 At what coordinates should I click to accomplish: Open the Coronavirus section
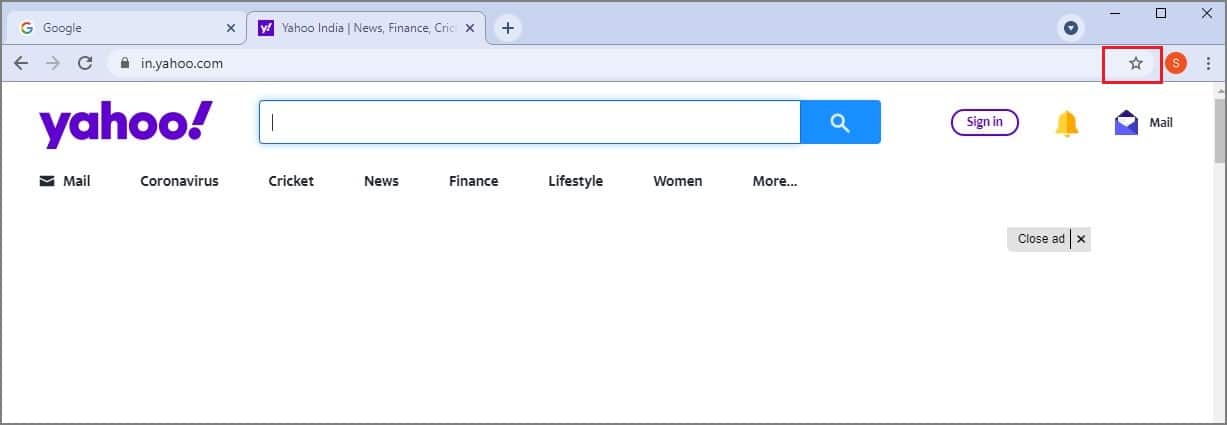coord(179,181)
